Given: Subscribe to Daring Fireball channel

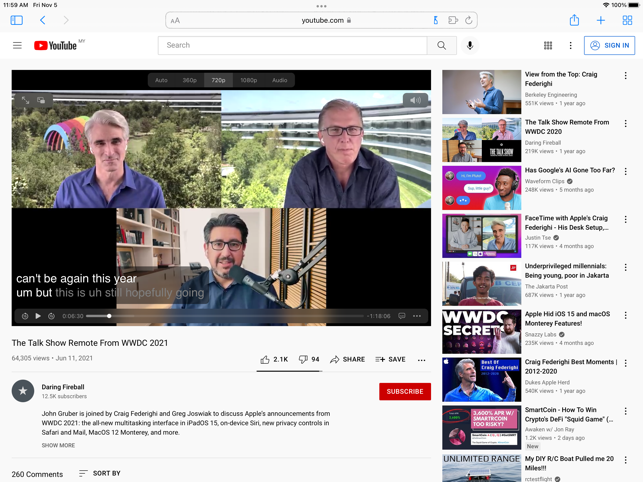Looking at the screenshot, I should [x=404, y=391].
